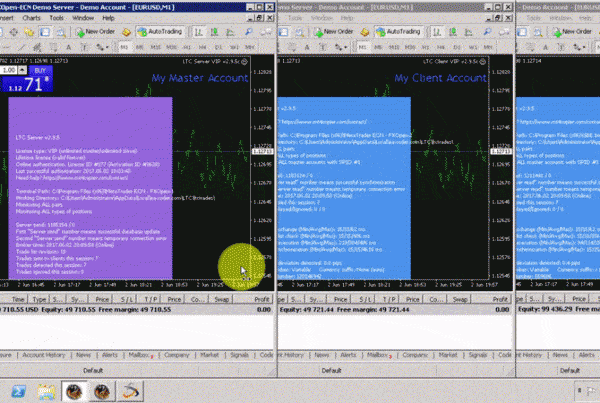The height and width of the screenshot is (403, 600).
Task: Select H1 timeframe in Master window
Action: (x=187, y=47)
